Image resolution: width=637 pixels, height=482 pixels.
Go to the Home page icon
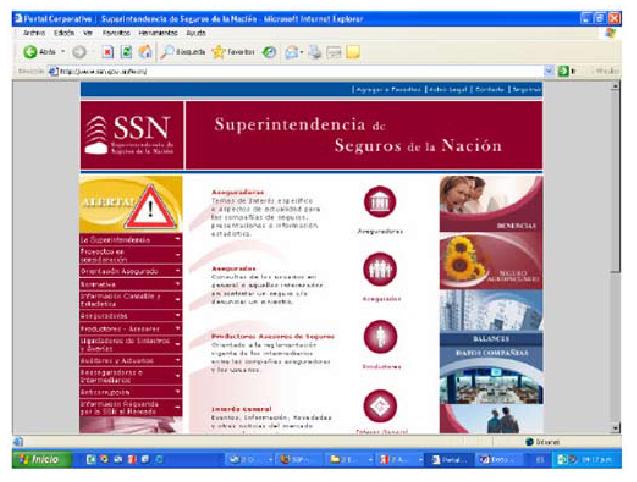(x=145, y=52)
